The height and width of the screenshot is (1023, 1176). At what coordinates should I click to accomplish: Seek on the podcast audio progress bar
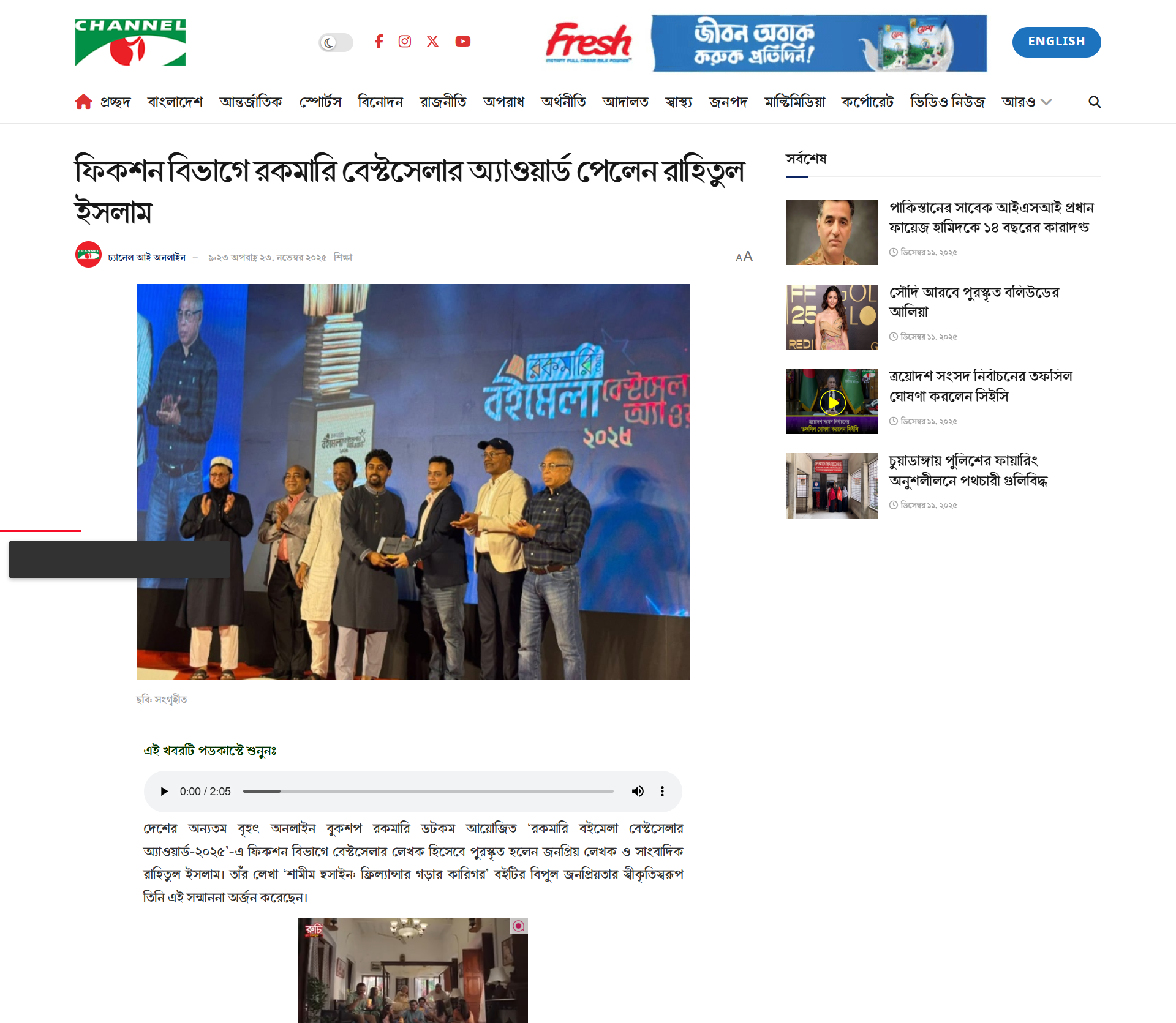pos(428,791)
